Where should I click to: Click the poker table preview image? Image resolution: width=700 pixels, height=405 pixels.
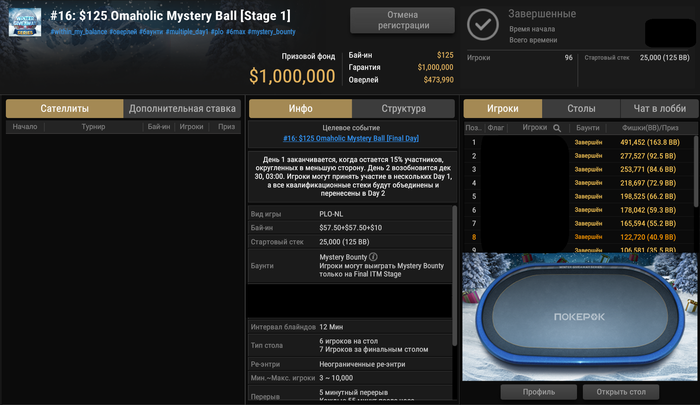coord(579,317)
